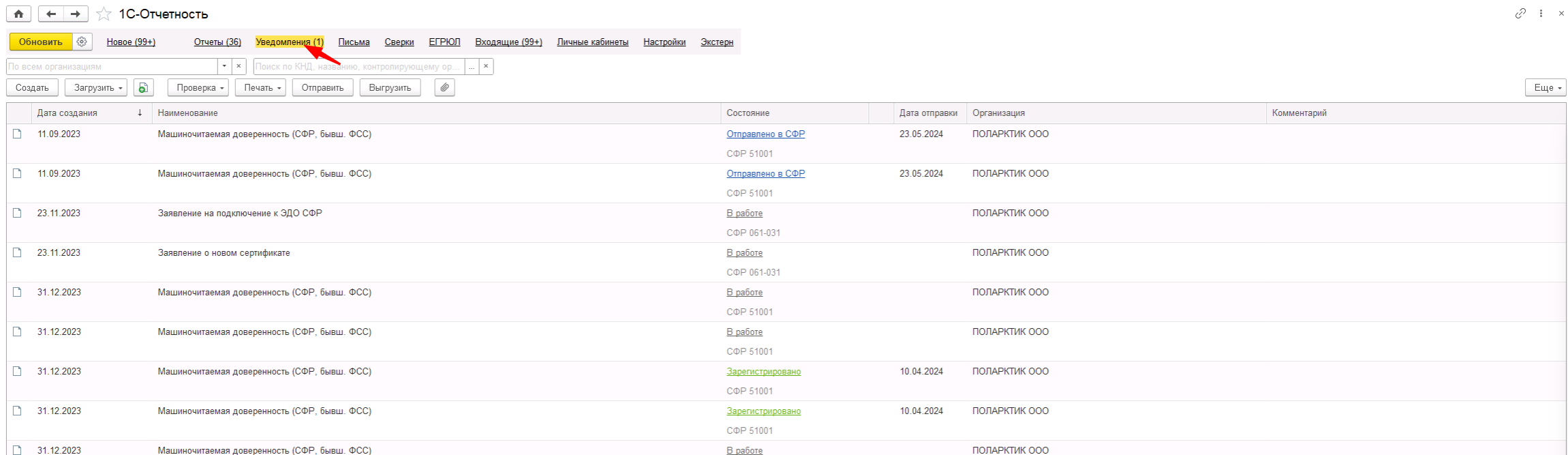Open the Печать dropdown menu

(x=262, y=87)
